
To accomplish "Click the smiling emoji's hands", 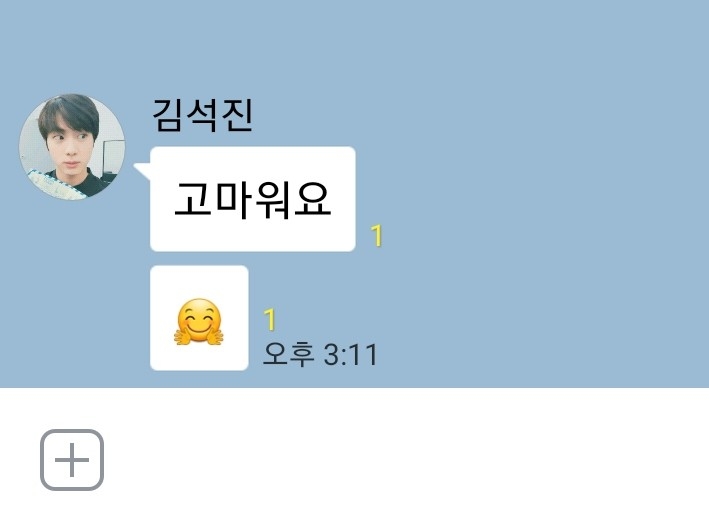I will coord(199,337).
